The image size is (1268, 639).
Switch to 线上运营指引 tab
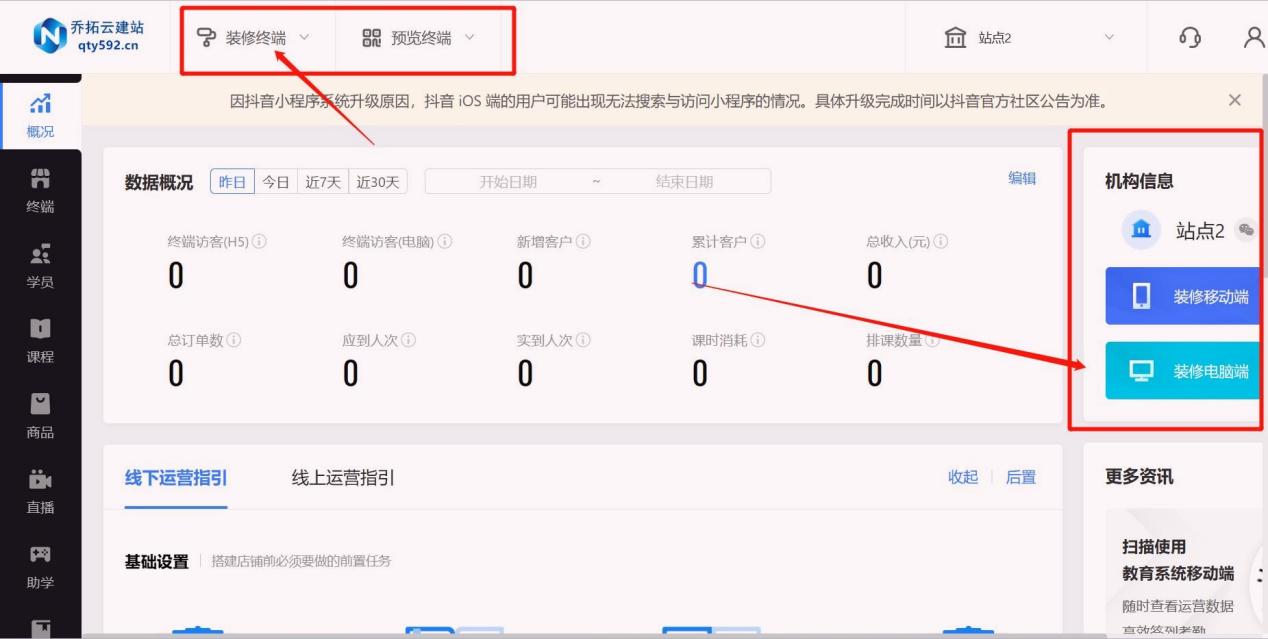tap(343, 478)
